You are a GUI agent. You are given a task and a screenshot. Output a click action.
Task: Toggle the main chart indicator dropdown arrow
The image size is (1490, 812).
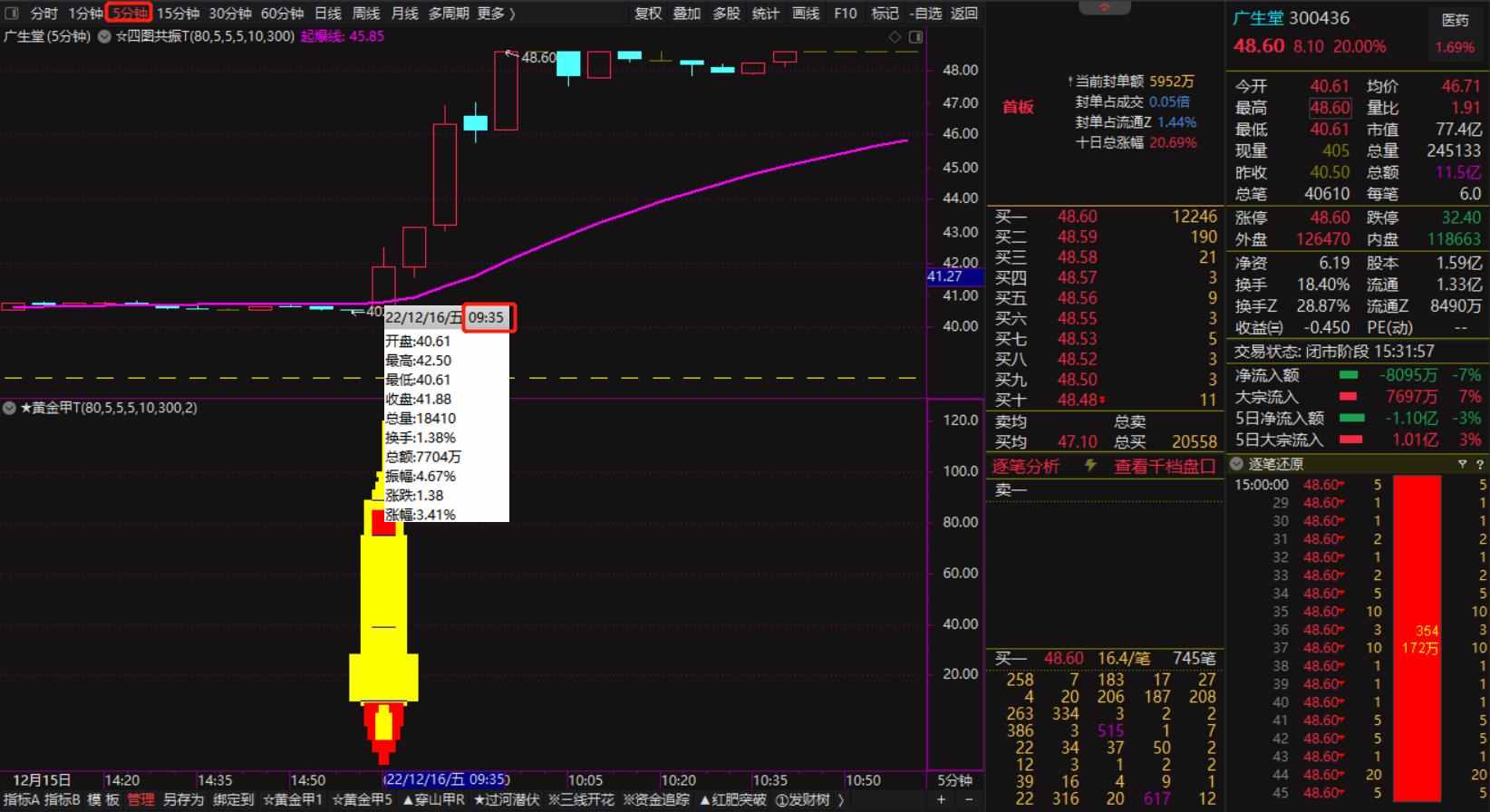pyautogui.click(x=103, y=36)
